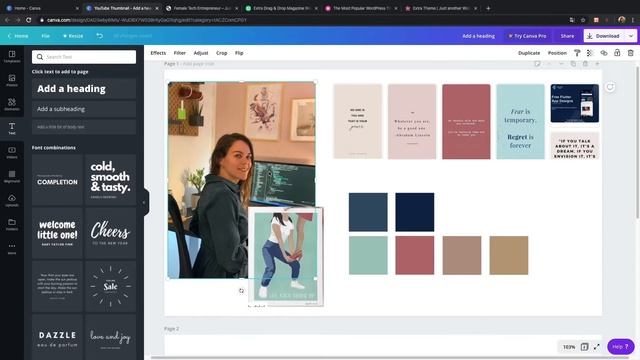Select the Crop tool
640x360 pixels.
(222, 53)
